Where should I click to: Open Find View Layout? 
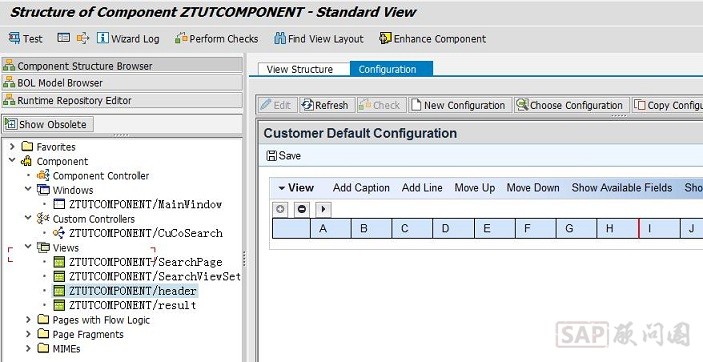point(319,39)
